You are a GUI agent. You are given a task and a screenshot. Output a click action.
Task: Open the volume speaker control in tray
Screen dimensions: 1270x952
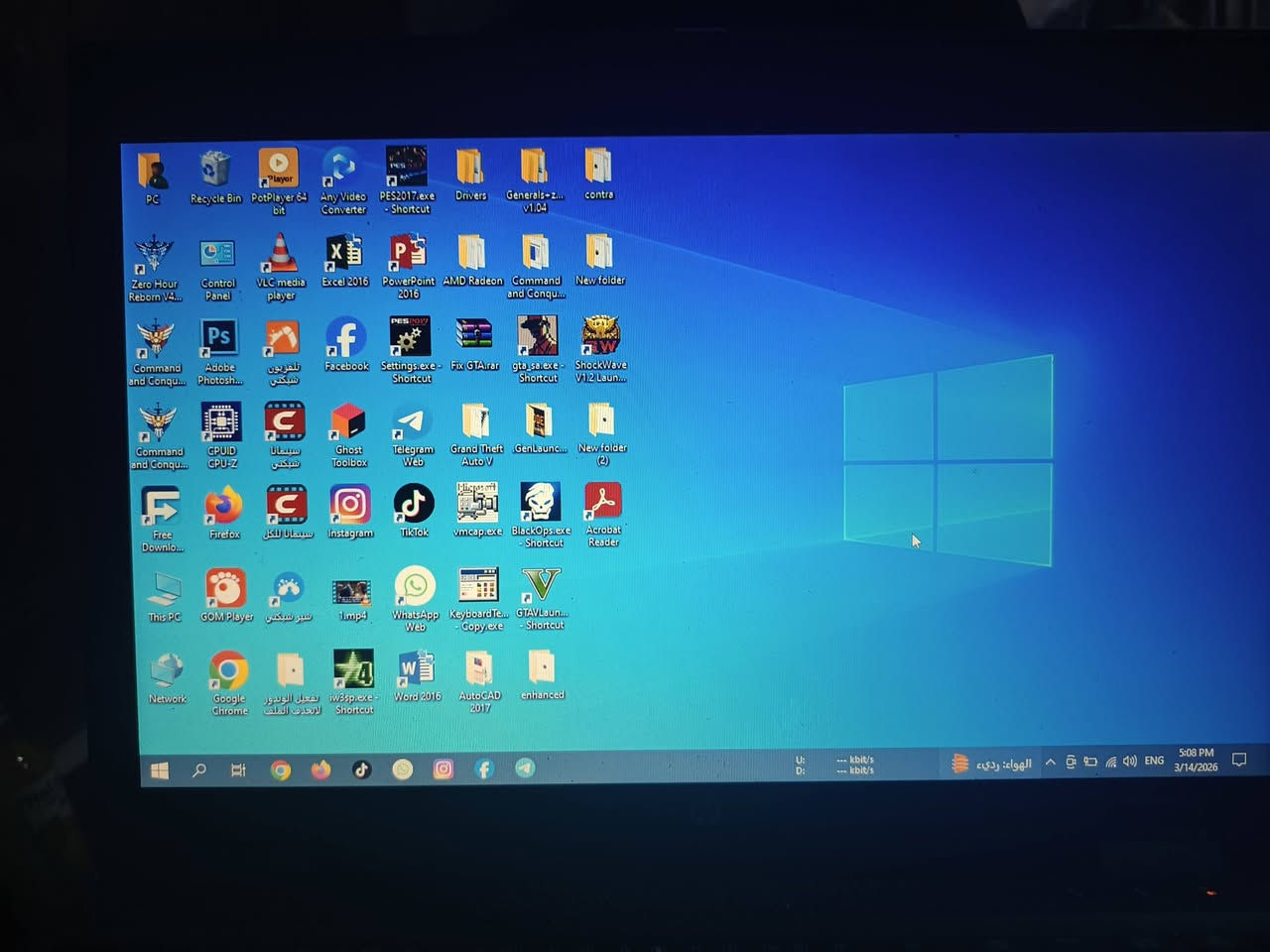click(1130, 762)
